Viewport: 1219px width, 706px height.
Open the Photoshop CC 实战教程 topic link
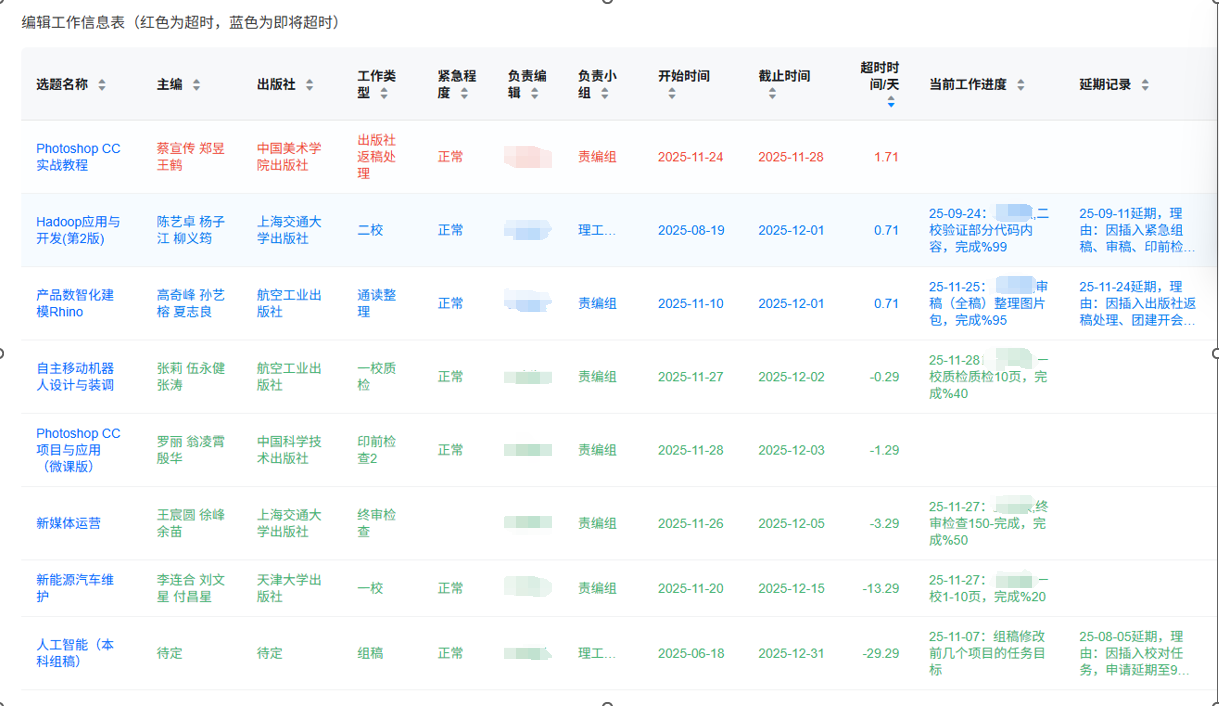pos(78,157)
